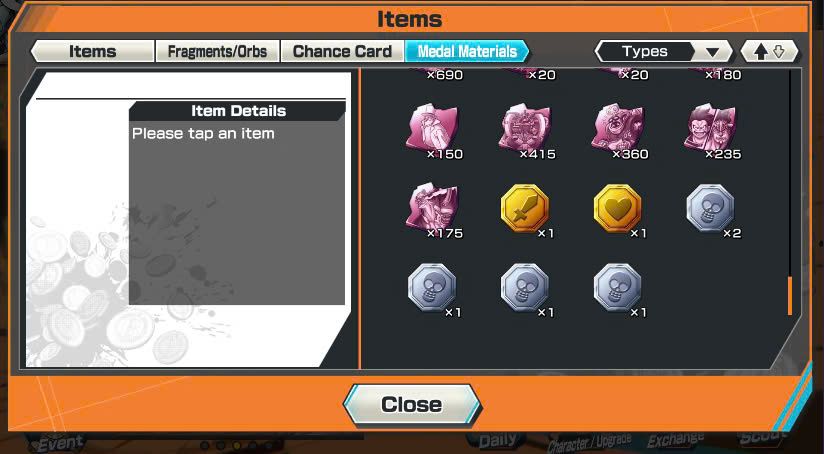This screenshot has width=824, height=454.
Task: Switch to the Chance Card tab
Action: (342, 51)
